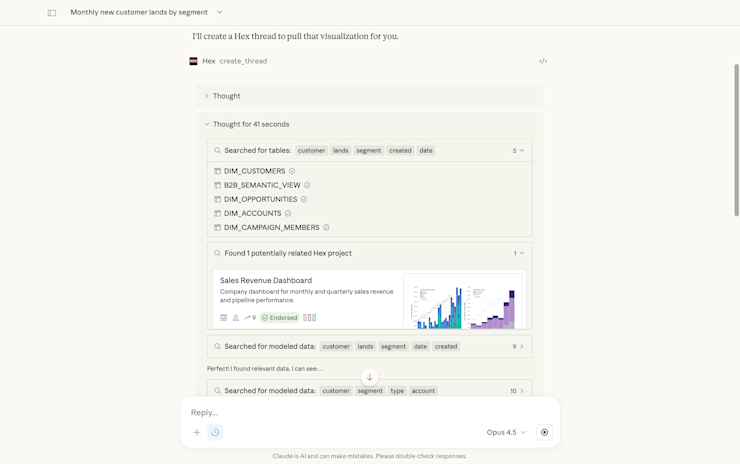
Task: Click the Hex logo icon
Action: (194, 61)
